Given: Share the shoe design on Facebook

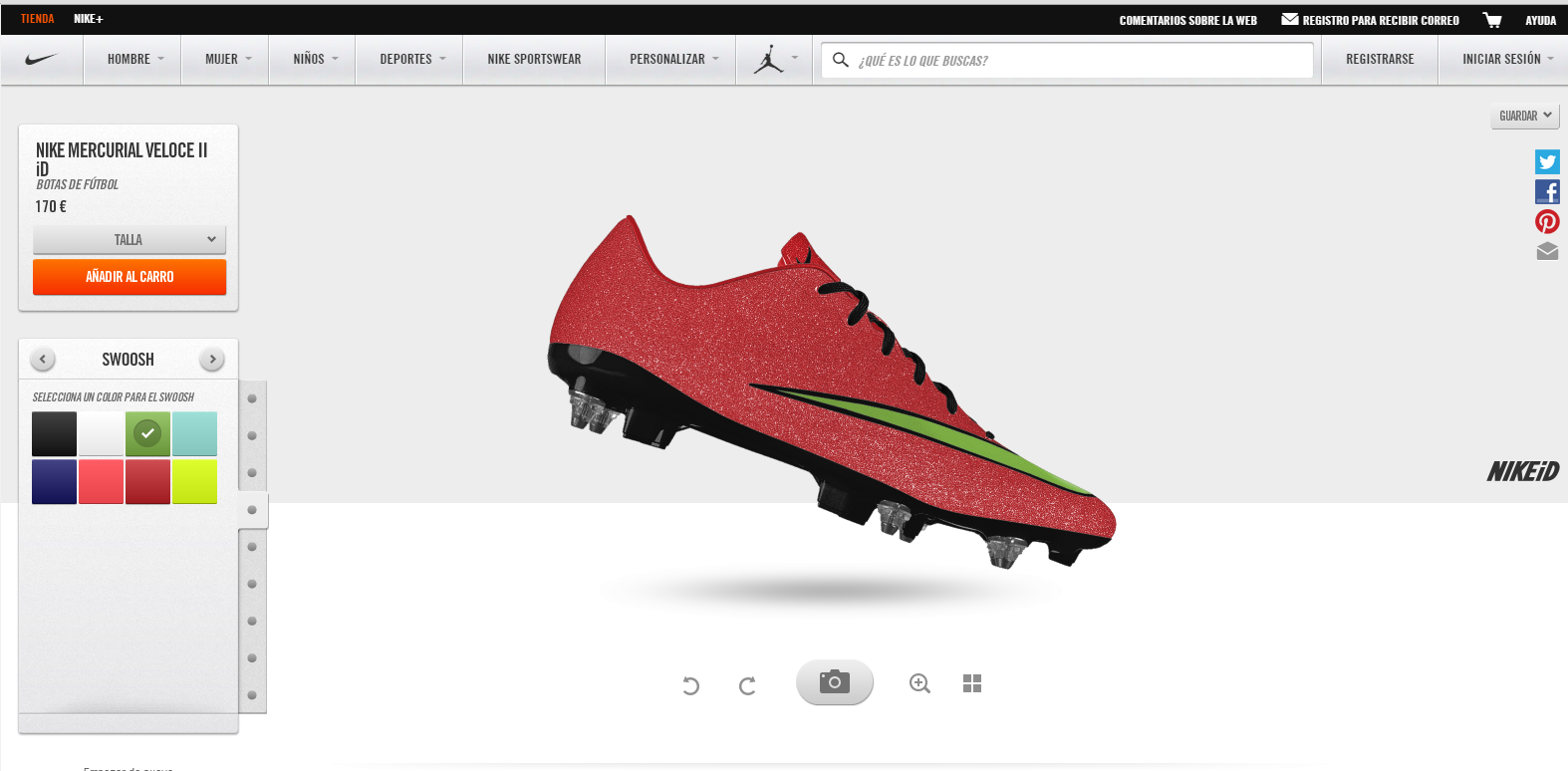Looking at the screenshot, I should coord(1547,191).
